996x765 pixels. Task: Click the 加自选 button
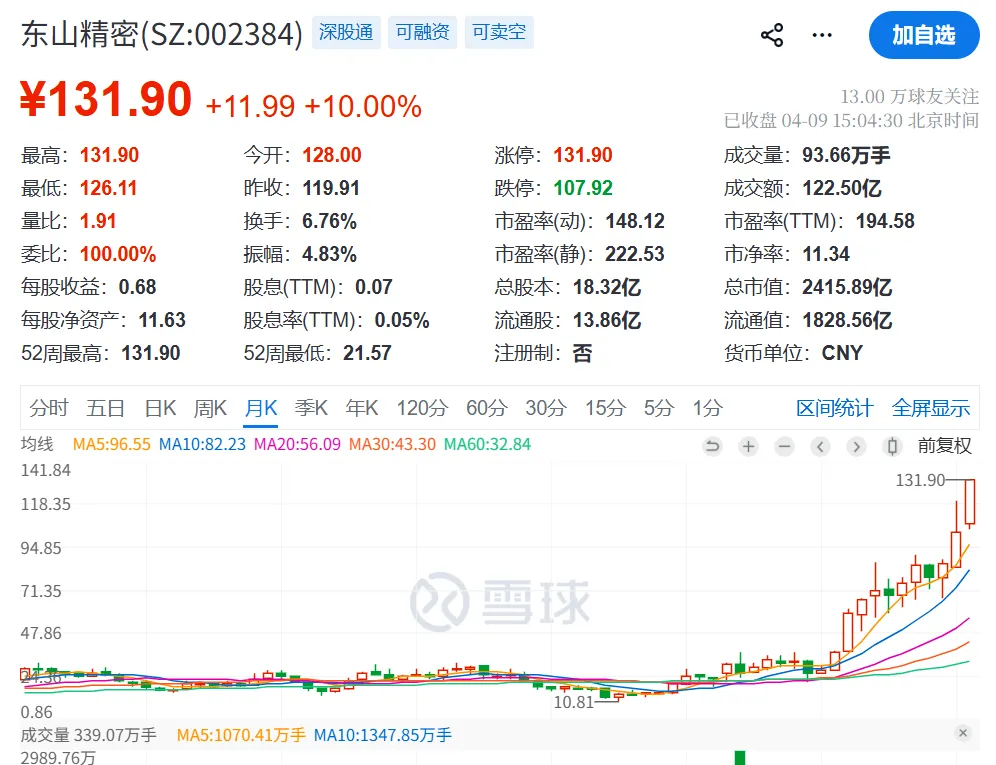924,34
